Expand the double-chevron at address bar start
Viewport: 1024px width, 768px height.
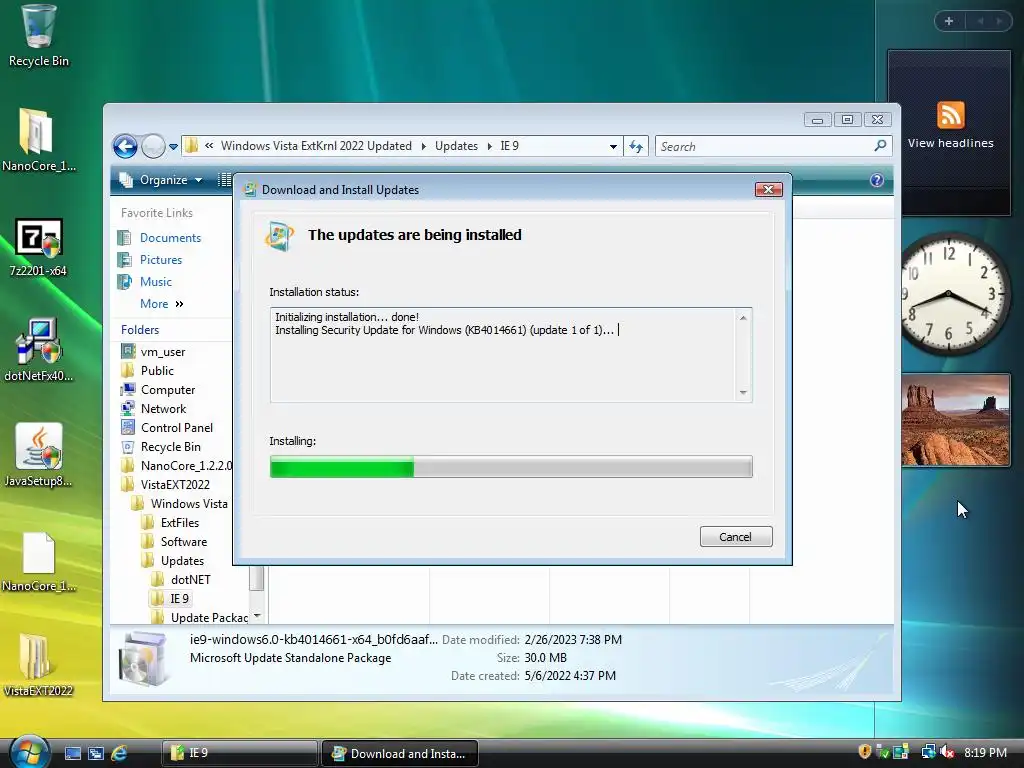209,146
